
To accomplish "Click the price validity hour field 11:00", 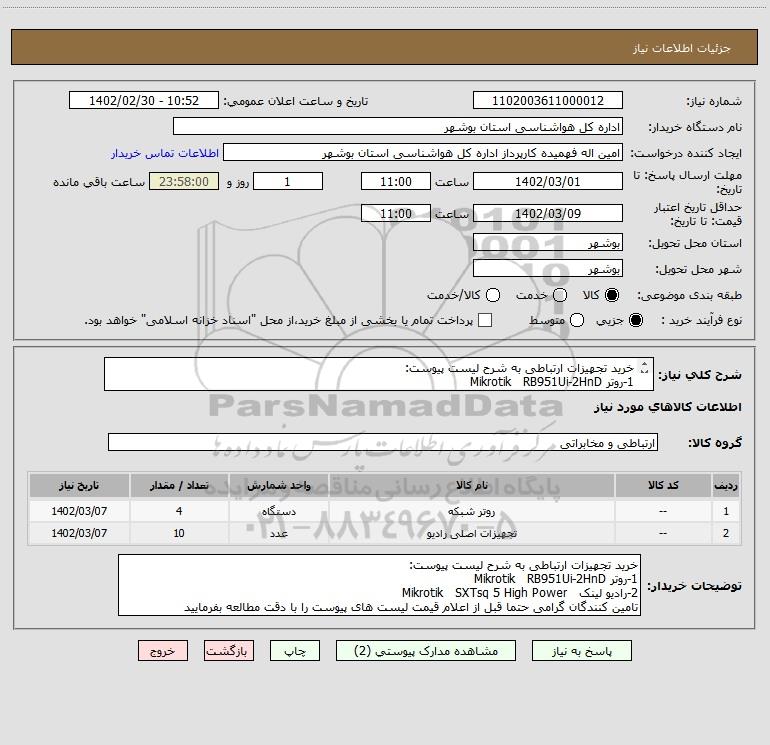I will [396, 213].
